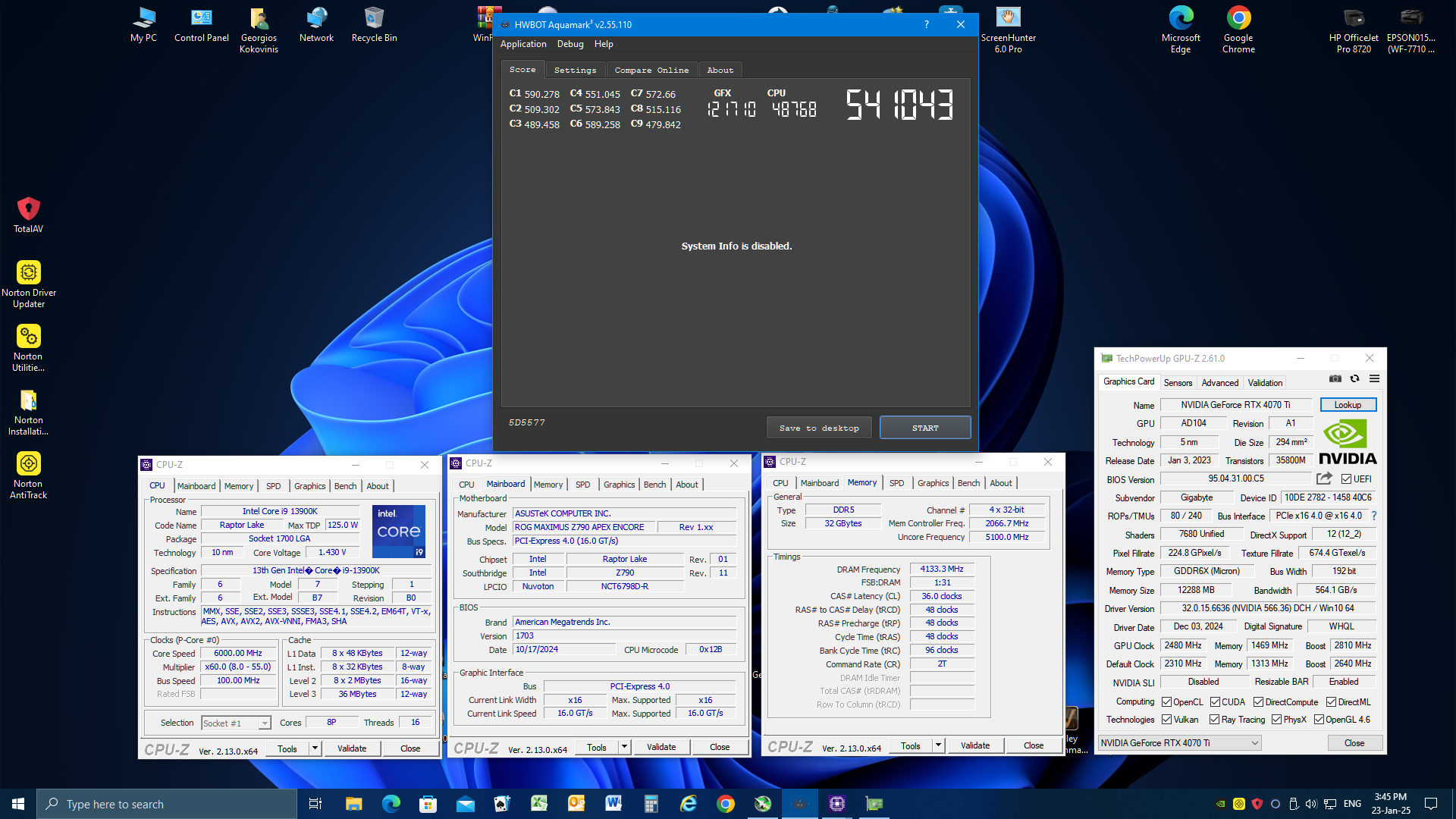Open the Norton Driver Updater desktop icon
This screenshot has height=819, width=1456.
click(x=28, y=284)
